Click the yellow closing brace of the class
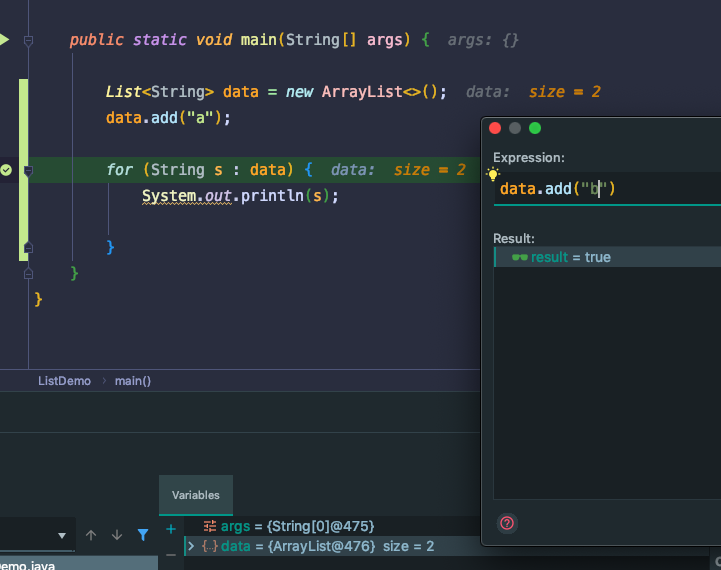Viewport: 721px width, 570px height. click(x=38, y=300)
